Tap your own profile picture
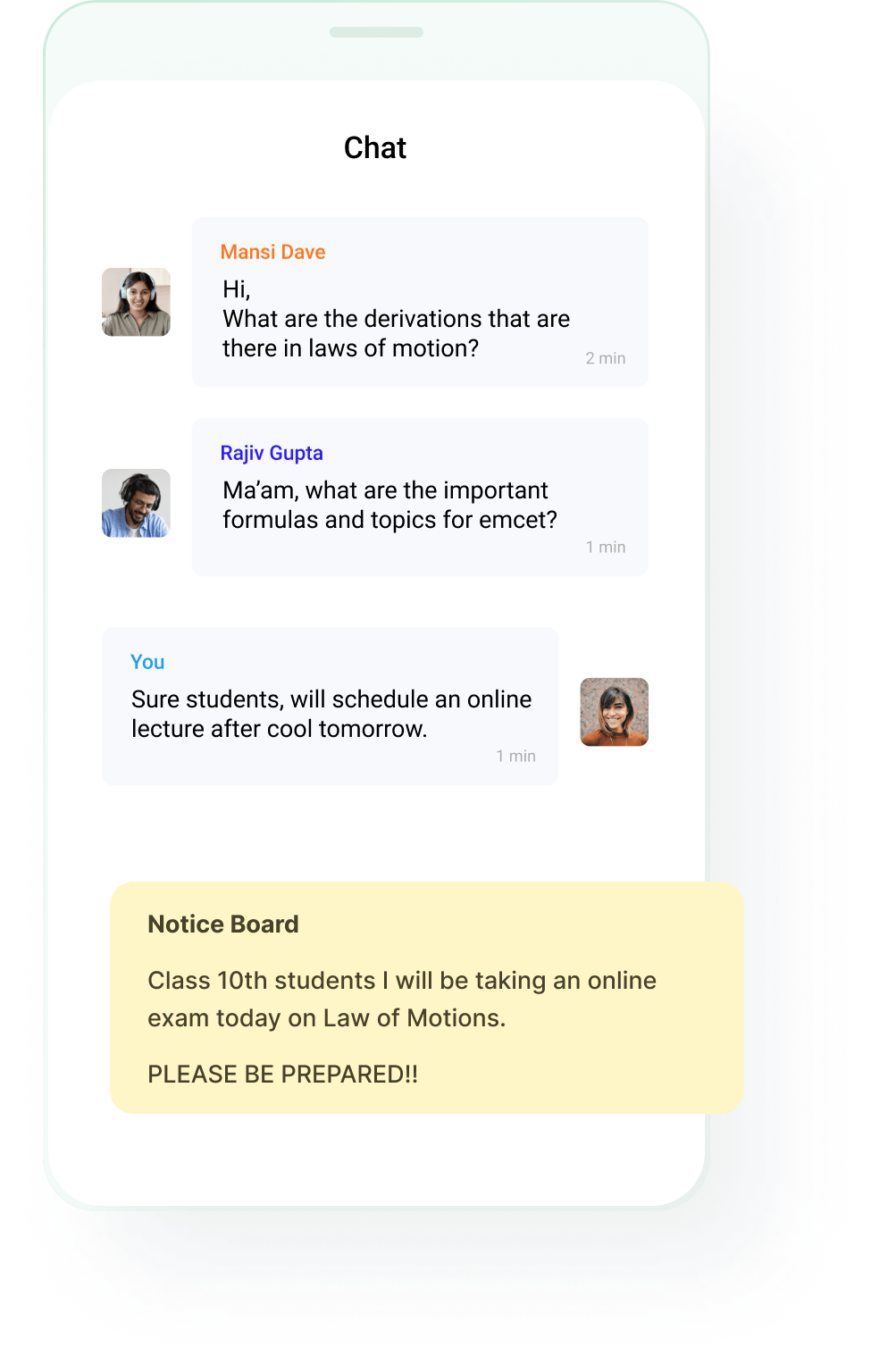The height and width of the screenshot is (1372, 871). point(614,712)
